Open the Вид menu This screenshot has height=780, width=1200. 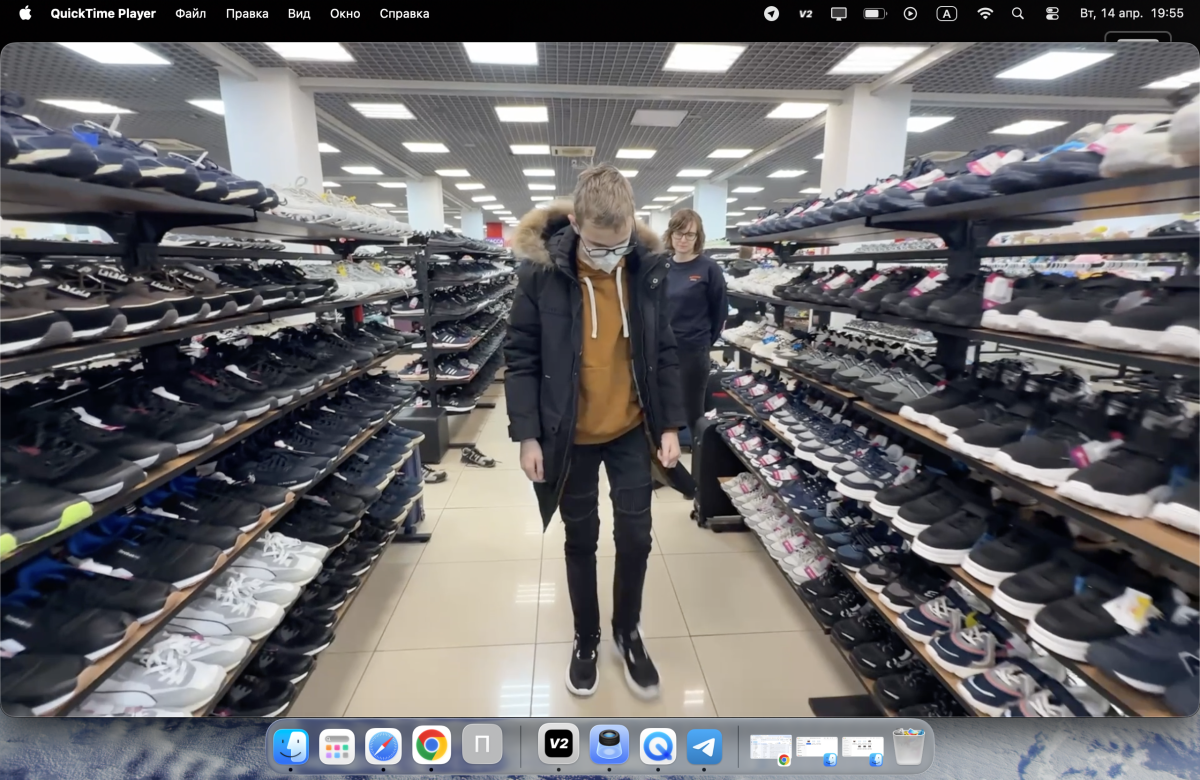[x=299, y=14]
